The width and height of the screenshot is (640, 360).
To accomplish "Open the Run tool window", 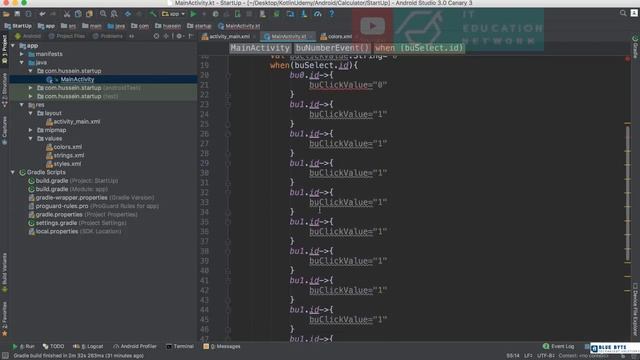I will 23,347.
